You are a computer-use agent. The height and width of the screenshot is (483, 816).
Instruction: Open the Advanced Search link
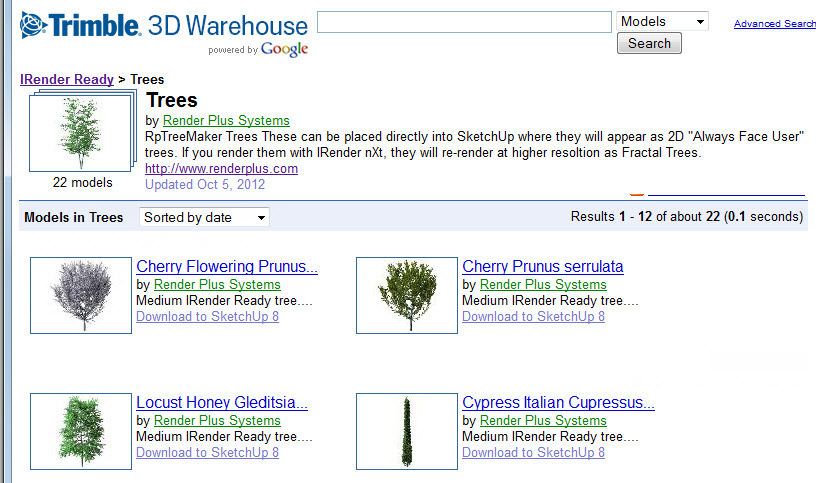coord(774,23)
